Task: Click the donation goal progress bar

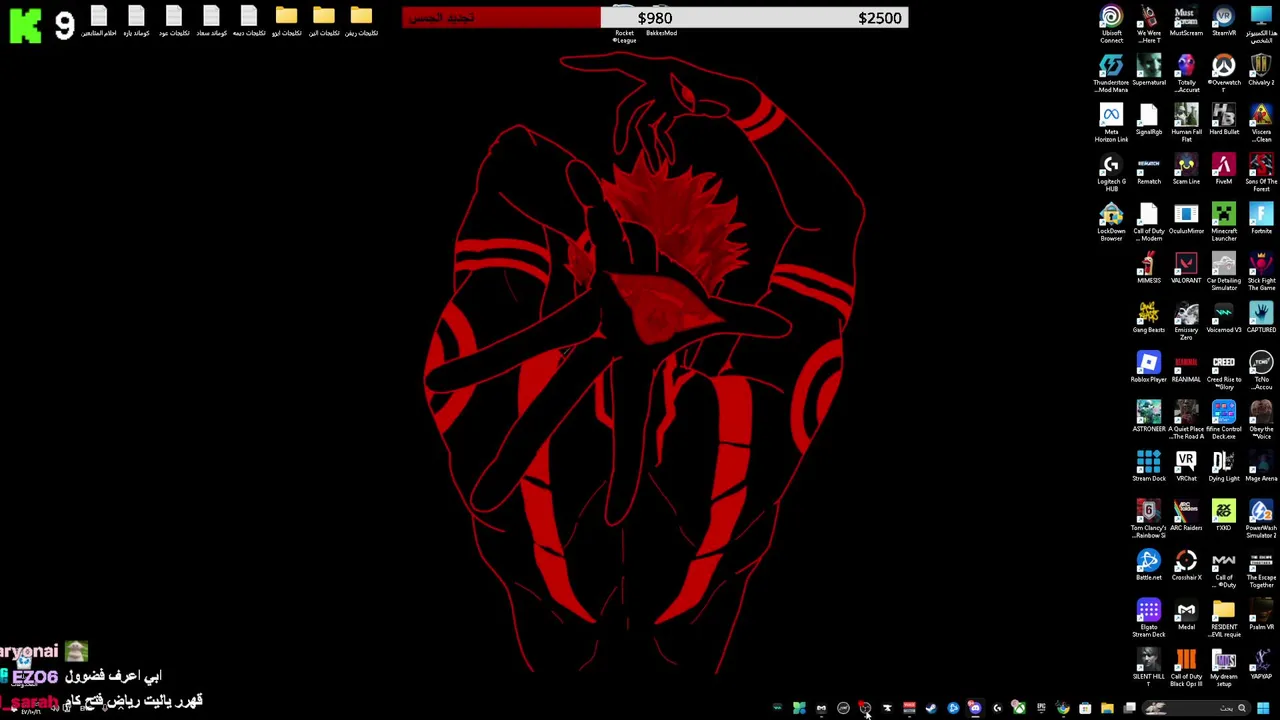Action: pos(655,18)
